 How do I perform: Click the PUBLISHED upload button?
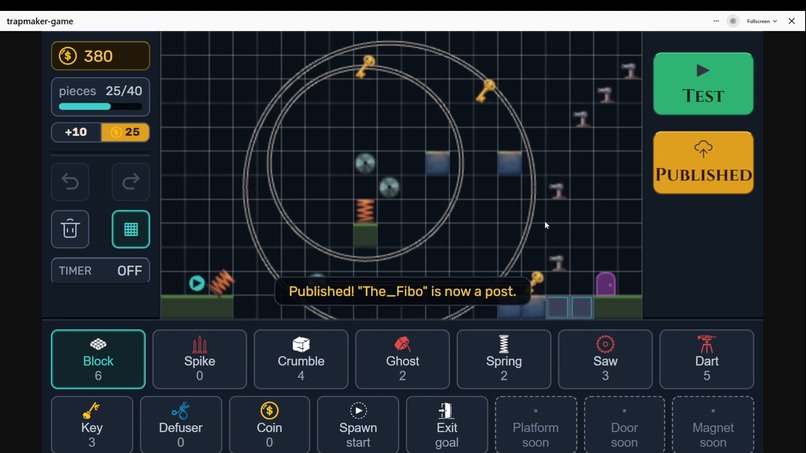pyautogui.click(x=703, y=162)
